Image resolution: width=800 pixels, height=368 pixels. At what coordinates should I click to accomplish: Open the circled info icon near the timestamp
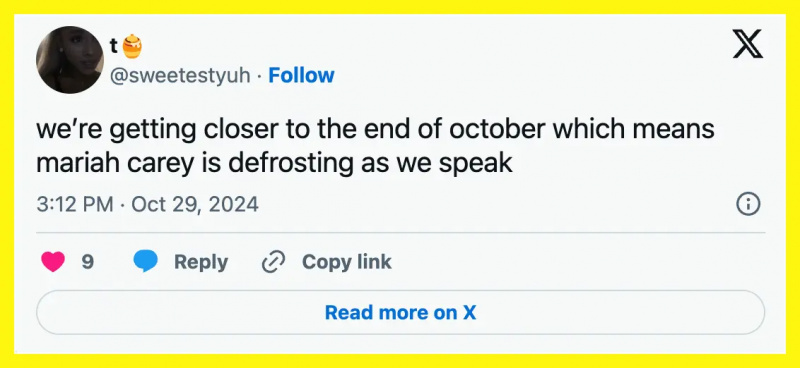pos(748,204)
